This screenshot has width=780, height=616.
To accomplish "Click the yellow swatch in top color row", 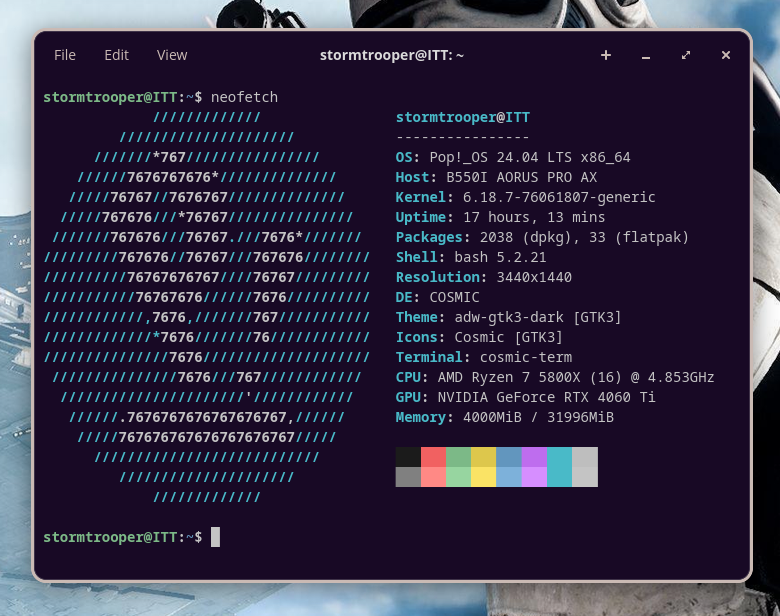I will (x=483, y=456).
